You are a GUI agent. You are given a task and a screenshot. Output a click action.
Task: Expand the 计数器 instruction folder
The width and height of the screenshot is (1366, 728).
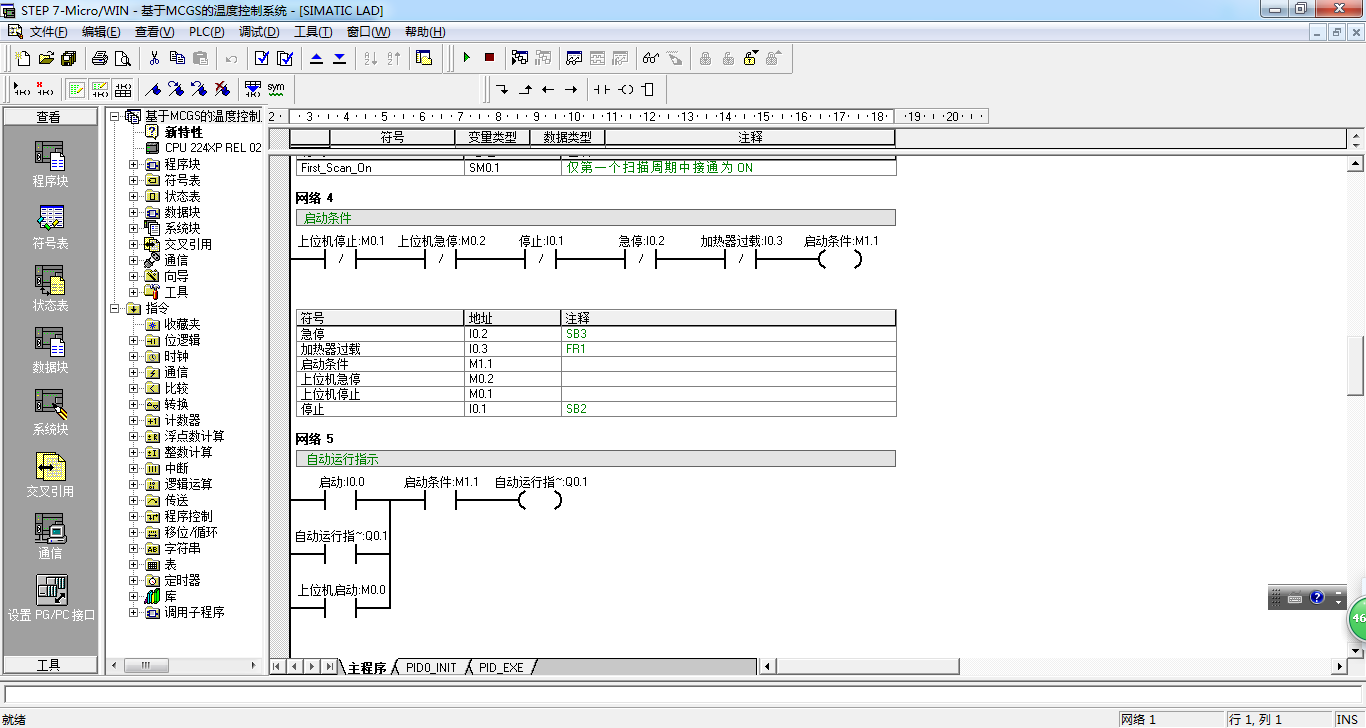[x=134, y=420]
